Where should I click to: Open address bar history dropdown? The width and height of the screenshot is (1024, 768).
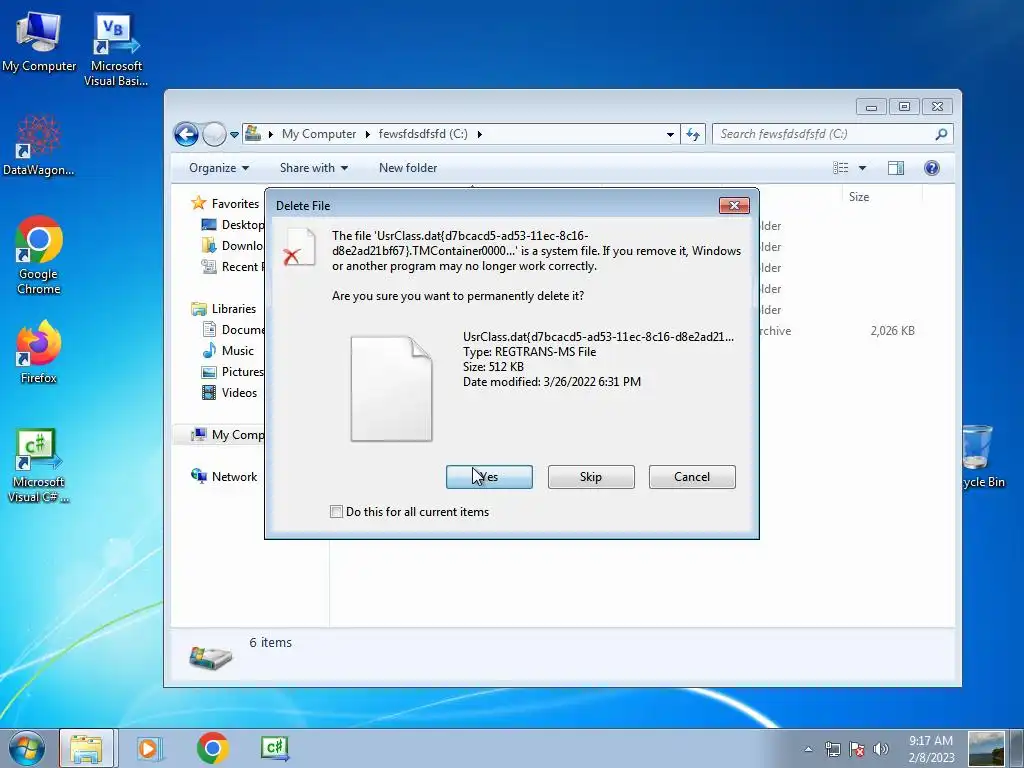[670, 135]
